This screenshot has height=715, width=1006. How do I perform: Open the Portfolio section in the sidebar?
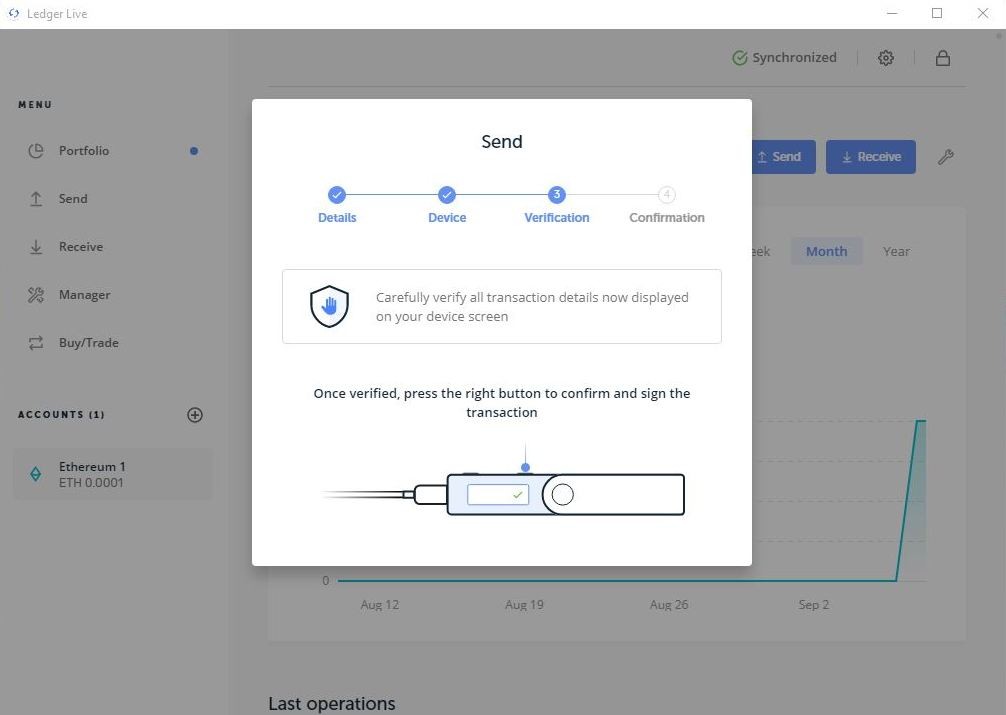[83, 150]
